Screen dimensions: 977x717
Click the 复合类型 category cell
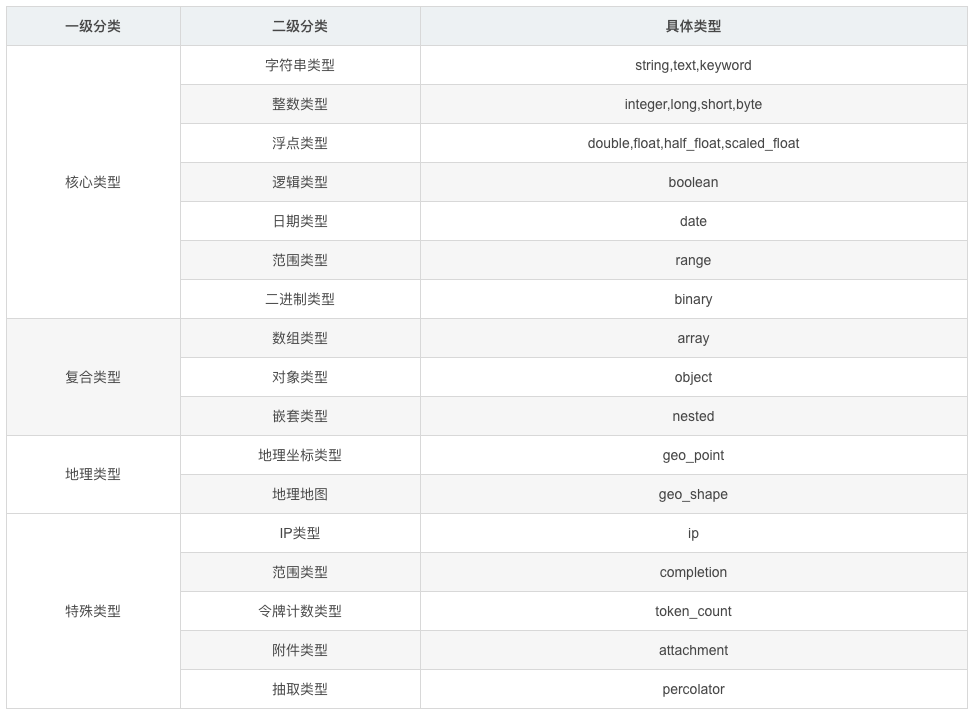click(93, 377)
